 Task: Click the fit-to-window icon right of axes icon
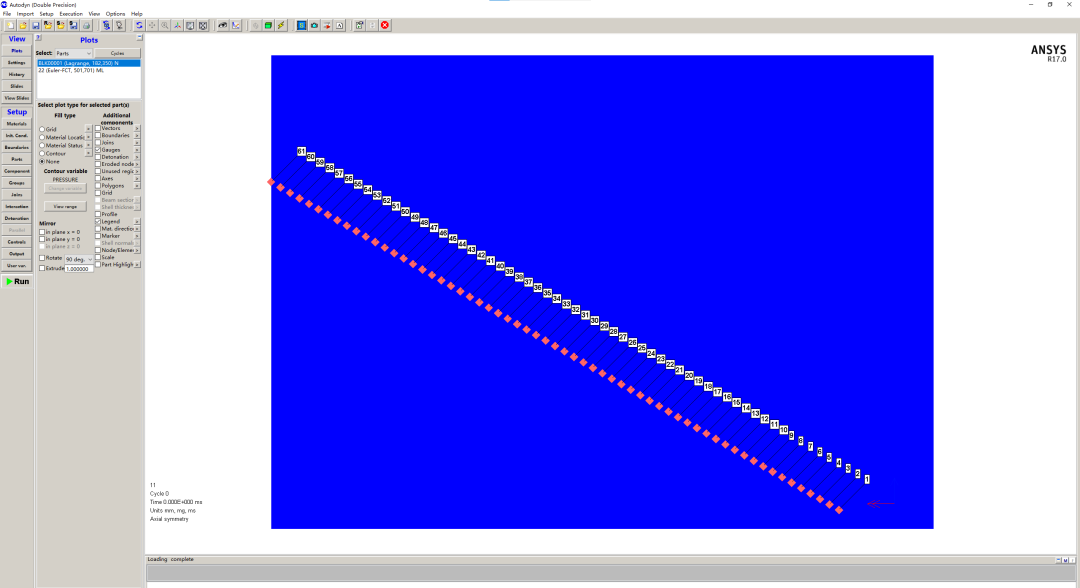190,25
